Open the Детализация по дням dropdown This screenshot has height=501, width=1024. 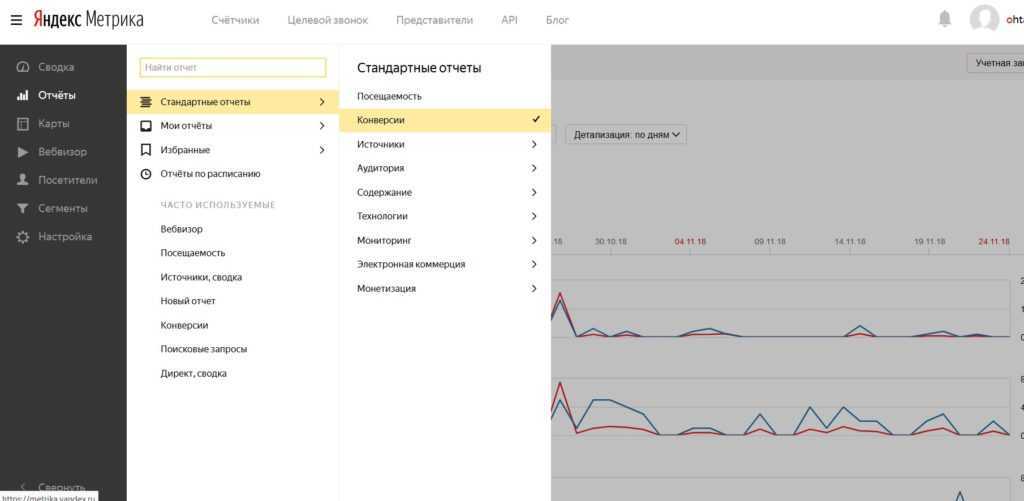626,134
